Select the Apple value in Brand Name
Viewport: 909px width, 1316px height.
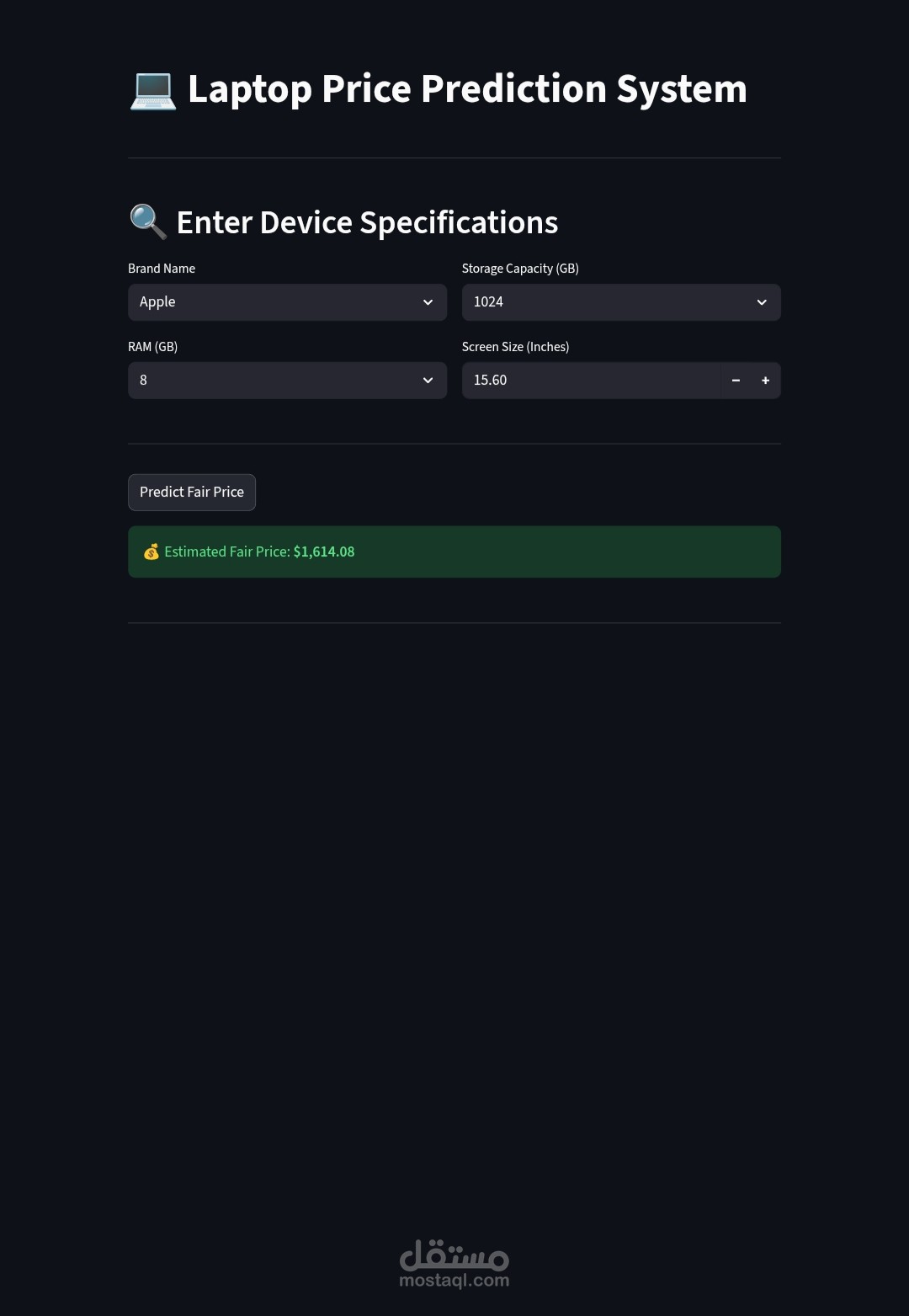pos(157,302)
